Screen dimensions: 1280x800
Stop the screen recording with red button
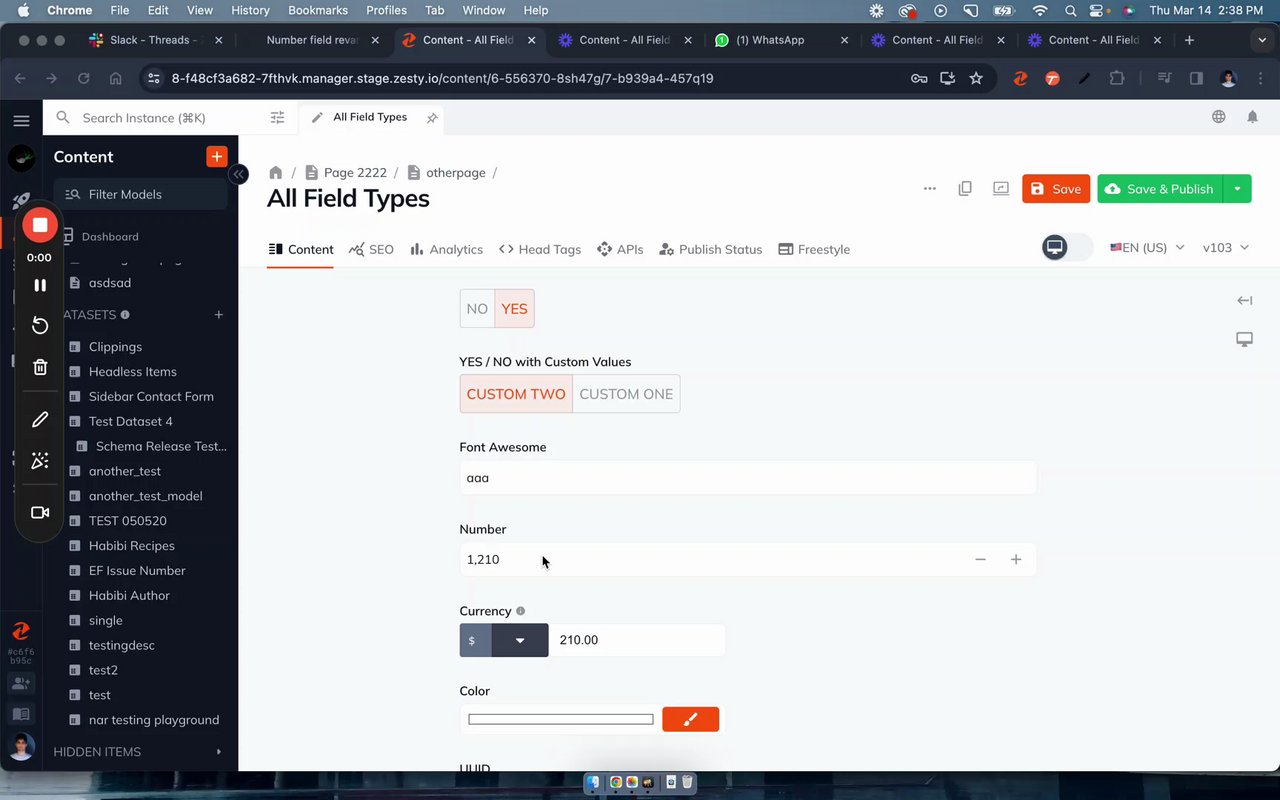coord(40,225)
